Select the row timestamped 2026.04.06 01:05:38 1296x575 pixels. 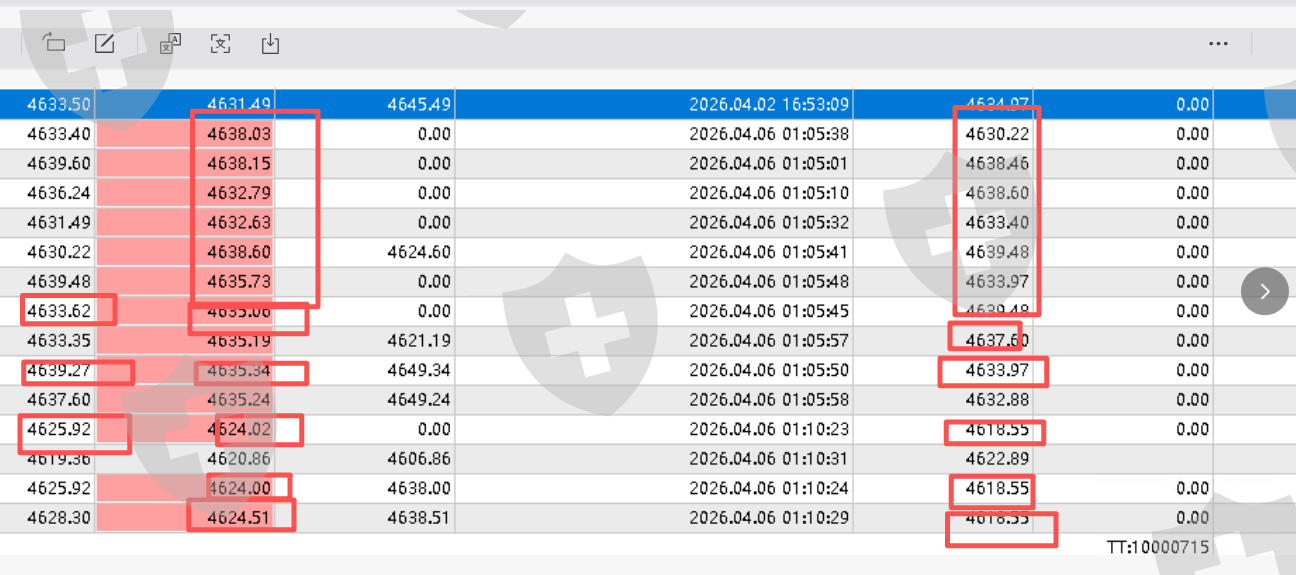click(769, 134)
